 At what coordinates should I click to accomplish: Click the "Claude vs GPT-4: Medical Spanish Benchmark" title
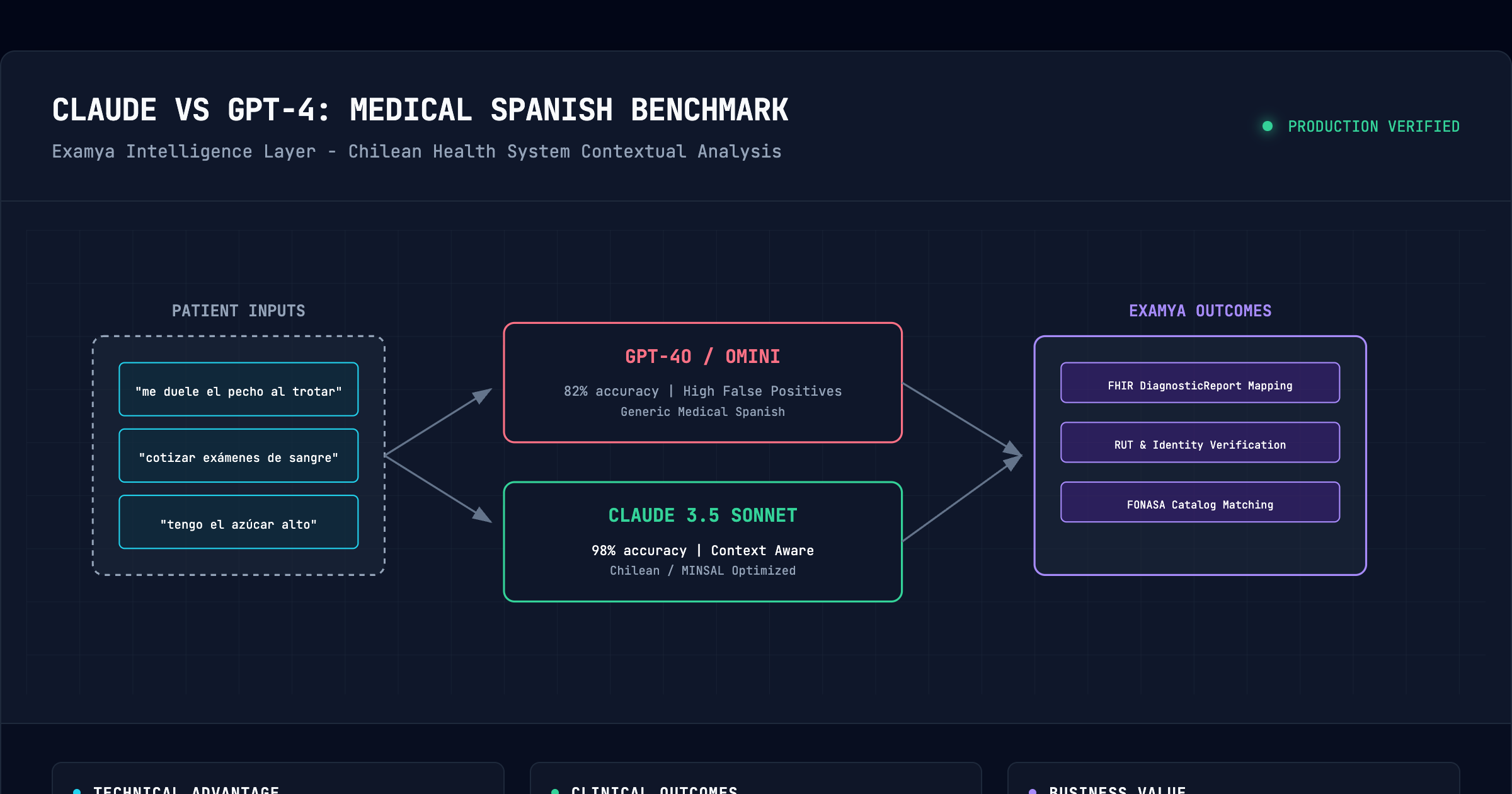(420, 110)
